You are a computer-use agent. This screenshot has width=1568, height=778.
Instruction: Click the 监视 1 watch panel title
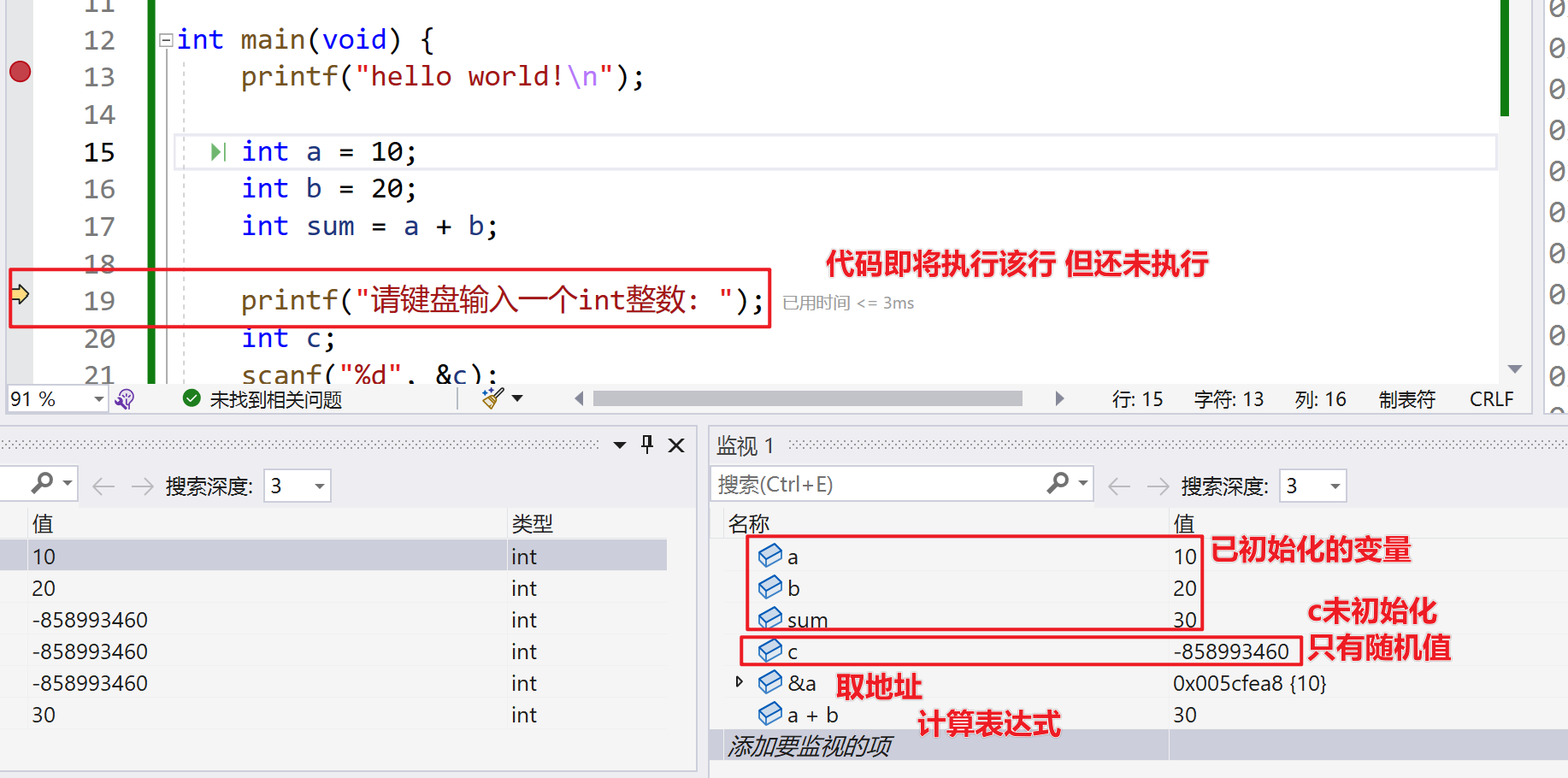coord(746,445)
